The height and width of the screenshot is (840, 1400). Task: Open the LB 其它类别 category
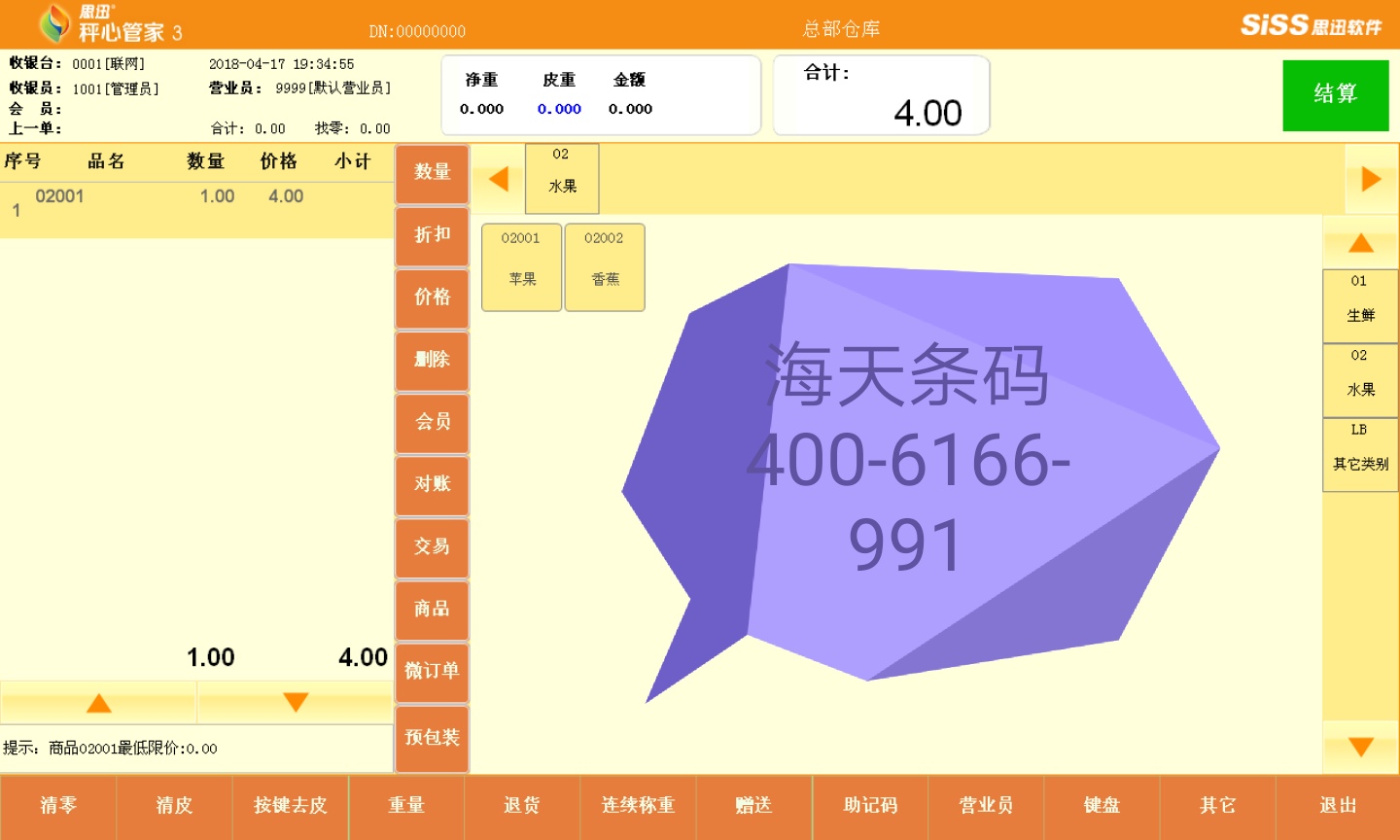coord(1359,454)
